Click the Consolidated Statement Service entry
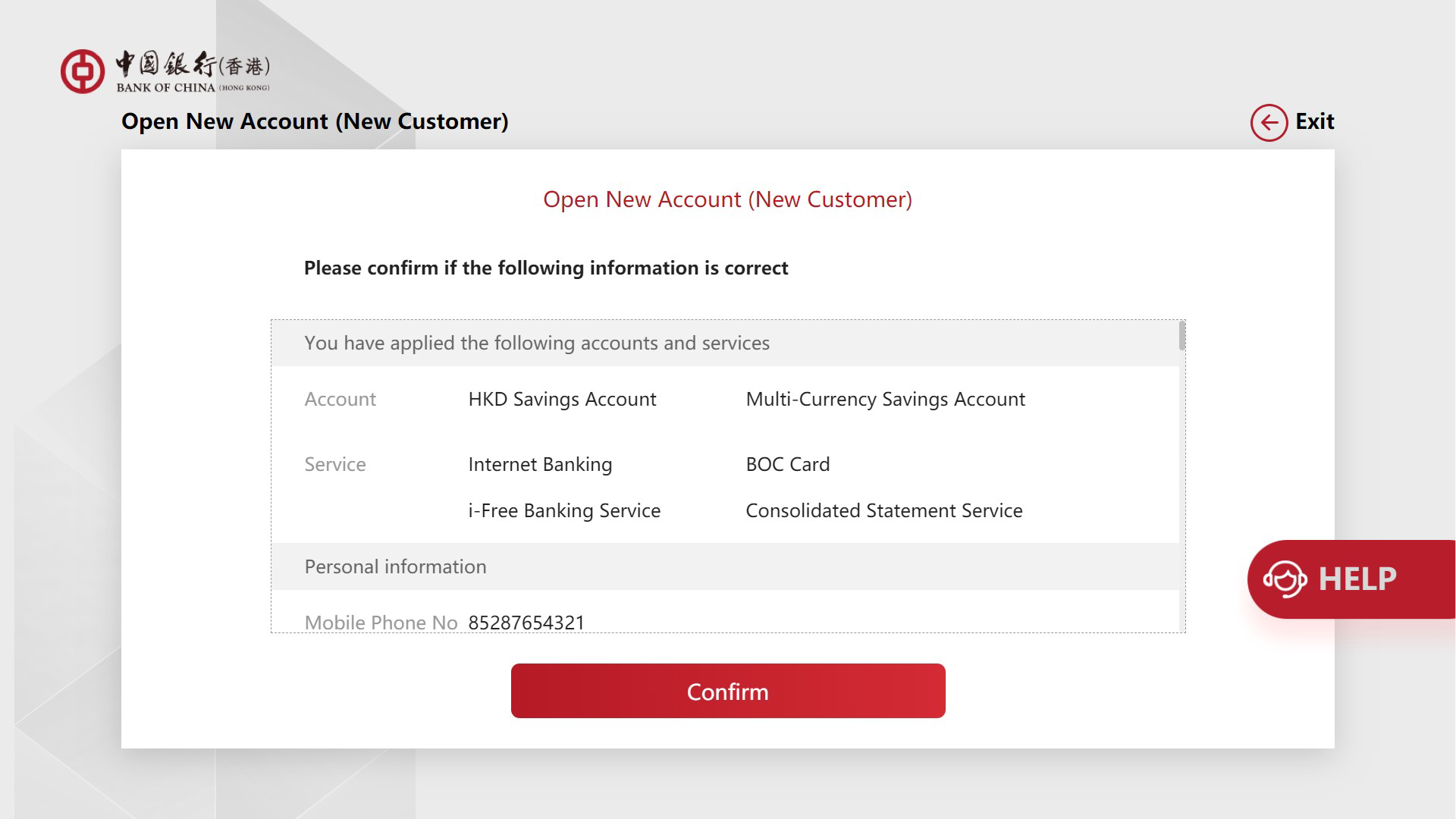The height and width of the screenshot is (819, 1456). click(884, 511)
